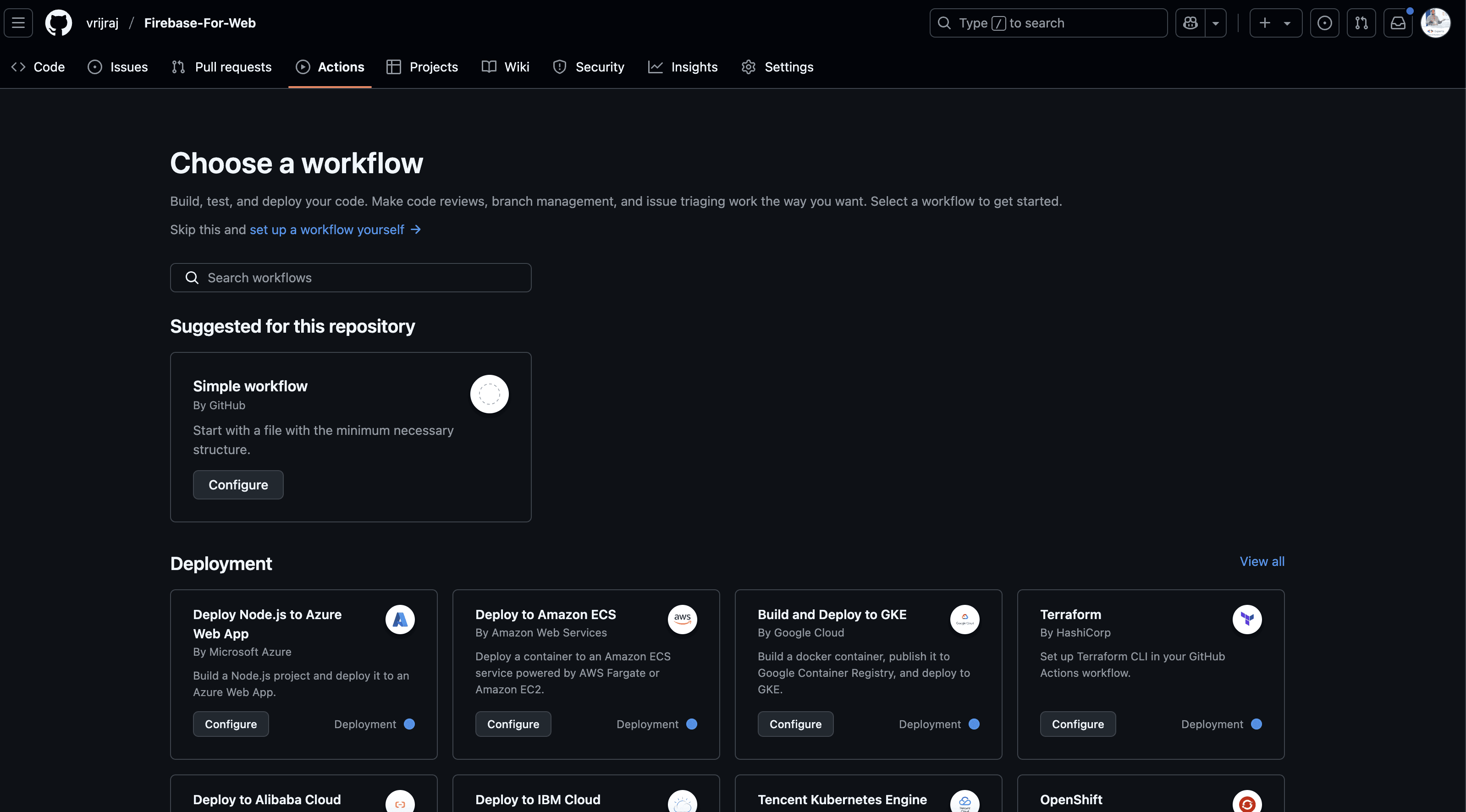Click the Type / to search box
The image size is (1466, 812).
click(x=1048, y=23)
